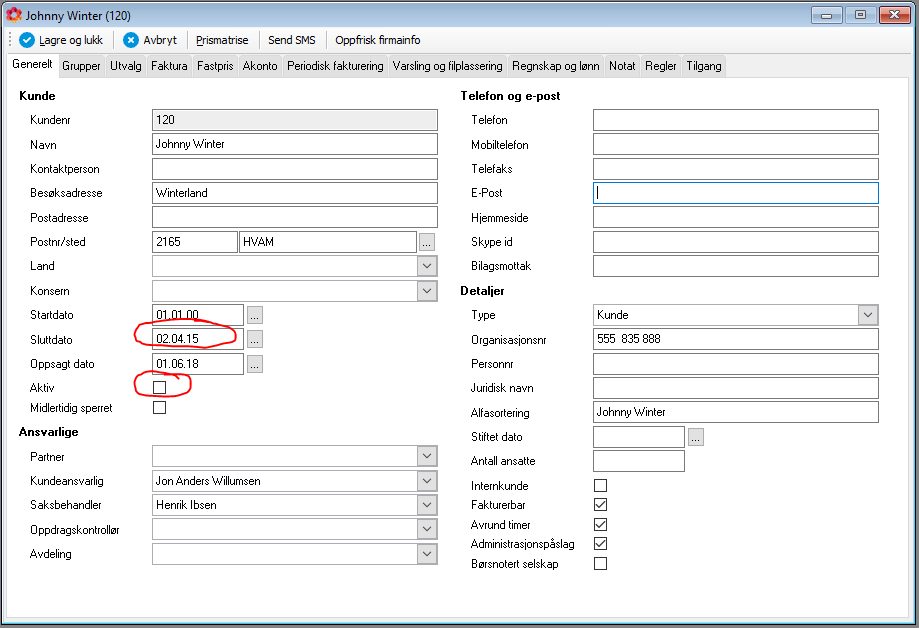This screenshot has width=919, height=628.
Task: Open the Varsling og filplassering tab
Action: [x=448, y=66]
